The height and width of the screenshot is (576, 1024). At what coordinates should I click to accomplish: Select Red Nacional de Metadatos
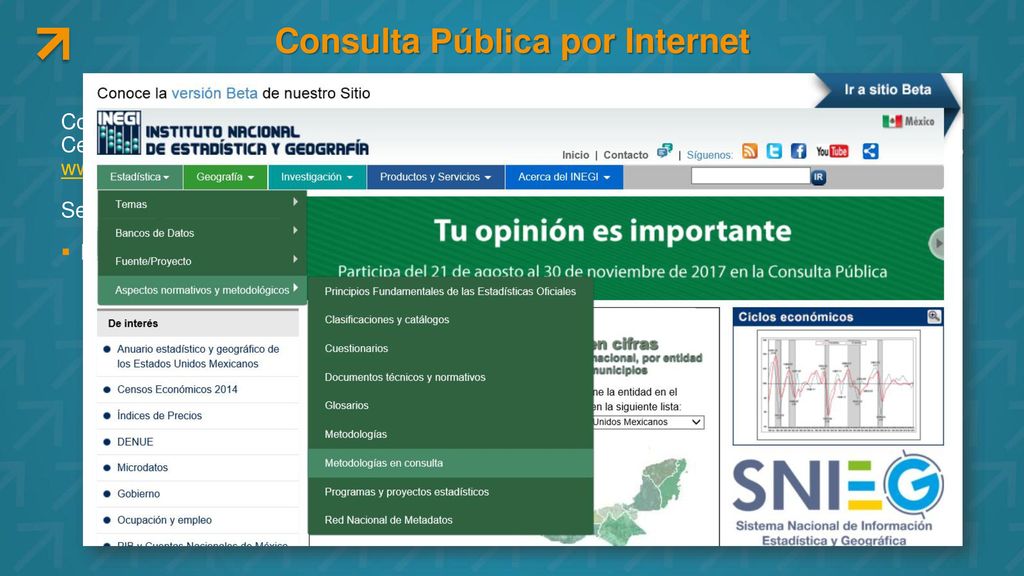[451, 520]
